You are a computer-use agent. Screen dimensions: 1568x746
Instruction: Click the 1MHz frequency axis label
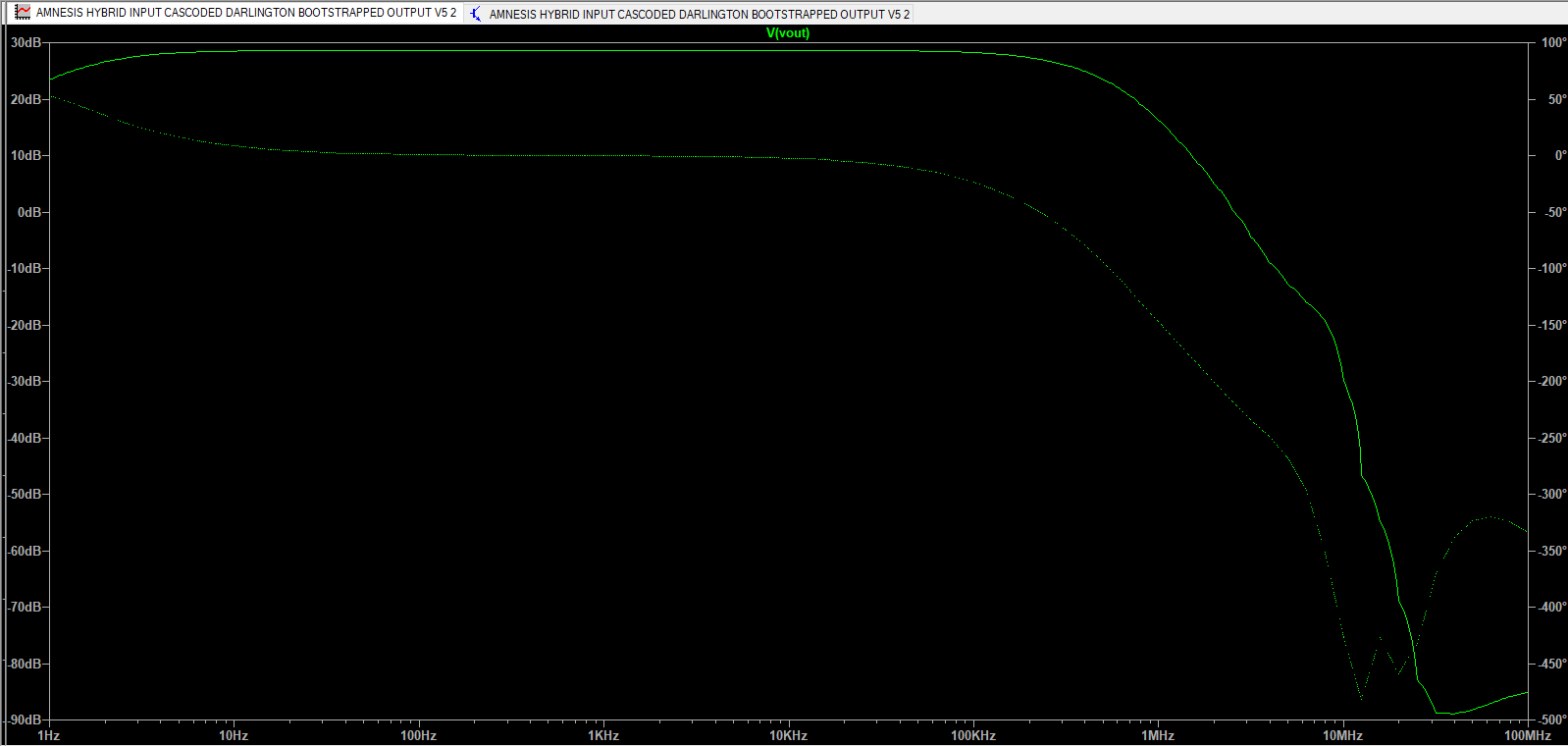[1158, 735]
